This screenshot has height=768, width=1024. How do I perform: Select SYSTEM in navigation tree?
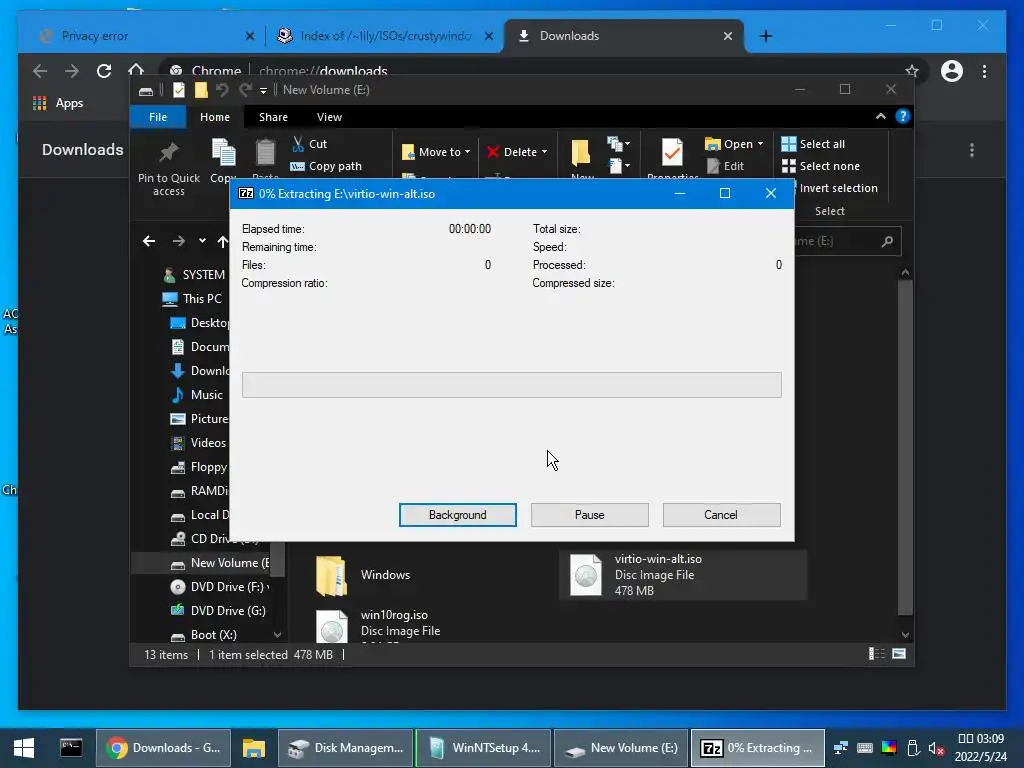[194, 275]
